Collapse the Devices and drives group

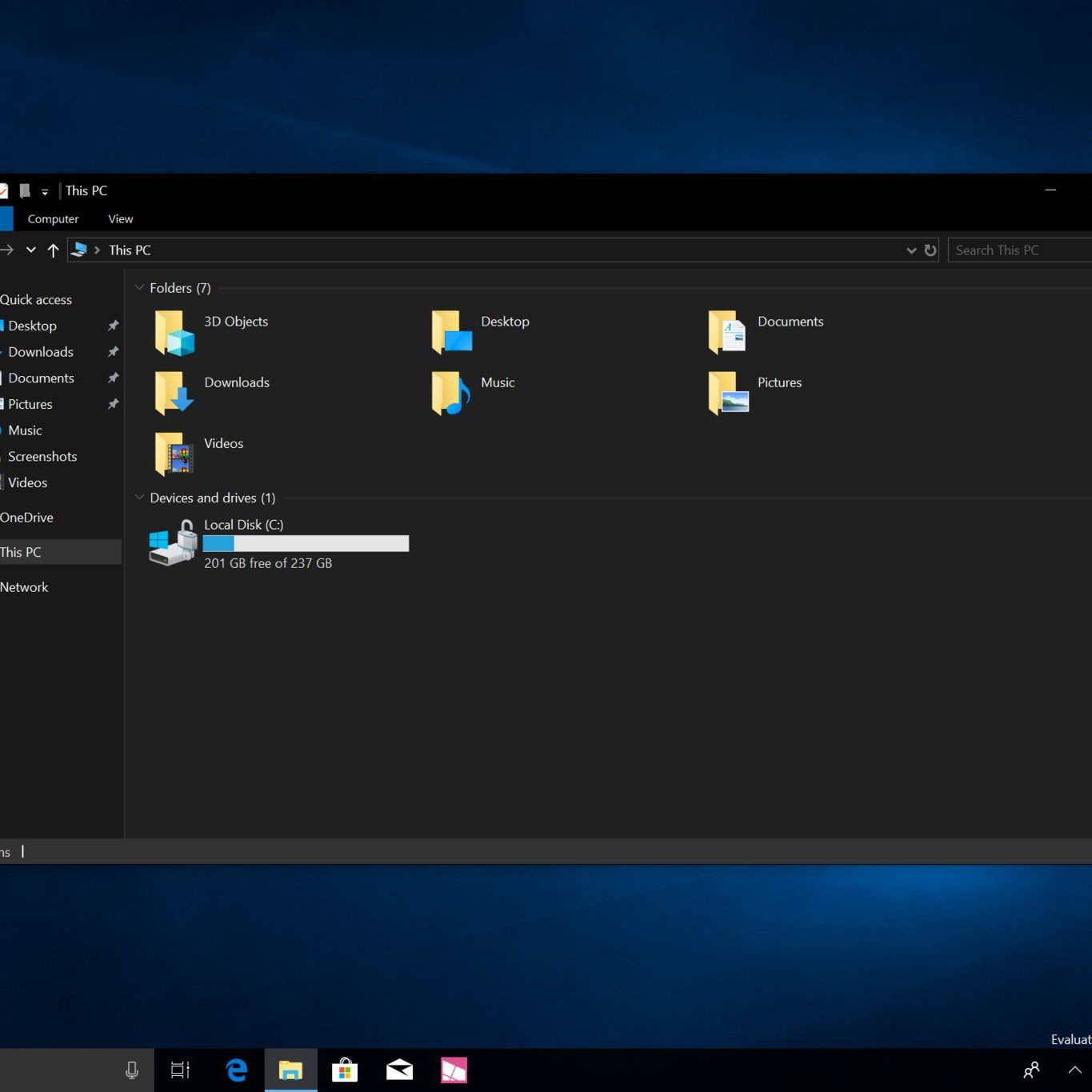click(x=140, y=498)
